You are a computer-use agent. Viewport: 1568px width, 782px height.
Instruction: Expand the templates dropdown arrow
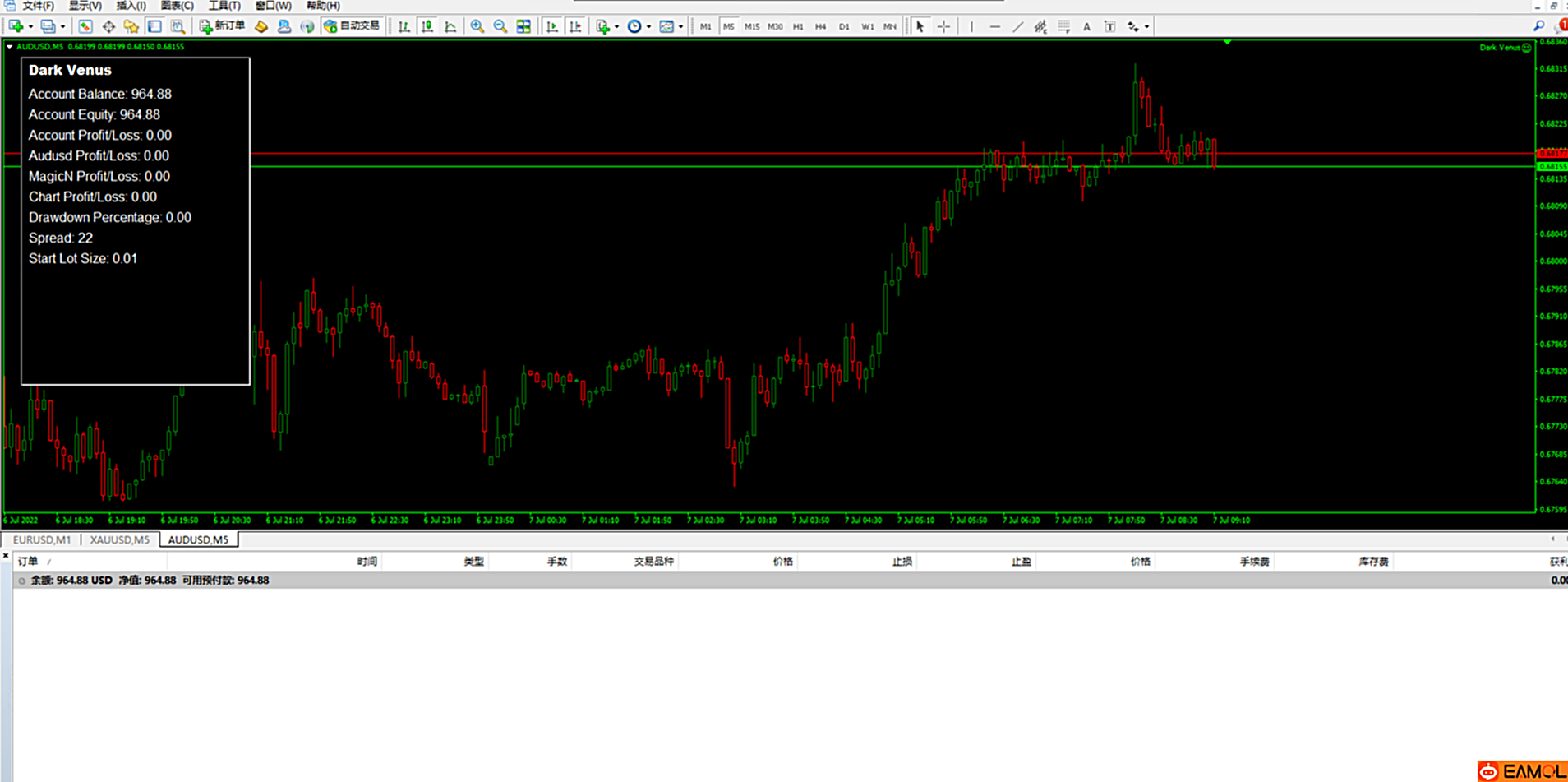tap(680, 26)
